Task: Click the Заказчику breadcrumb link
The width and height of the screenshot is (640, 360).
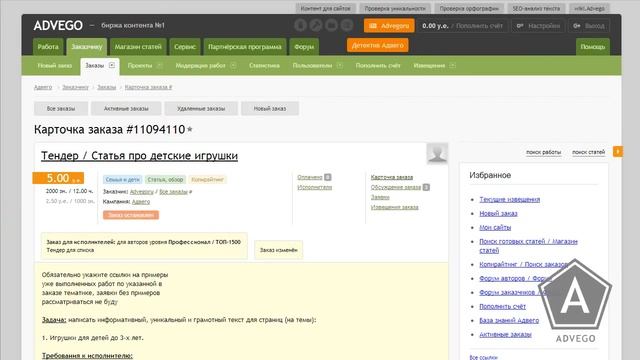Action: tap(76, 87)
